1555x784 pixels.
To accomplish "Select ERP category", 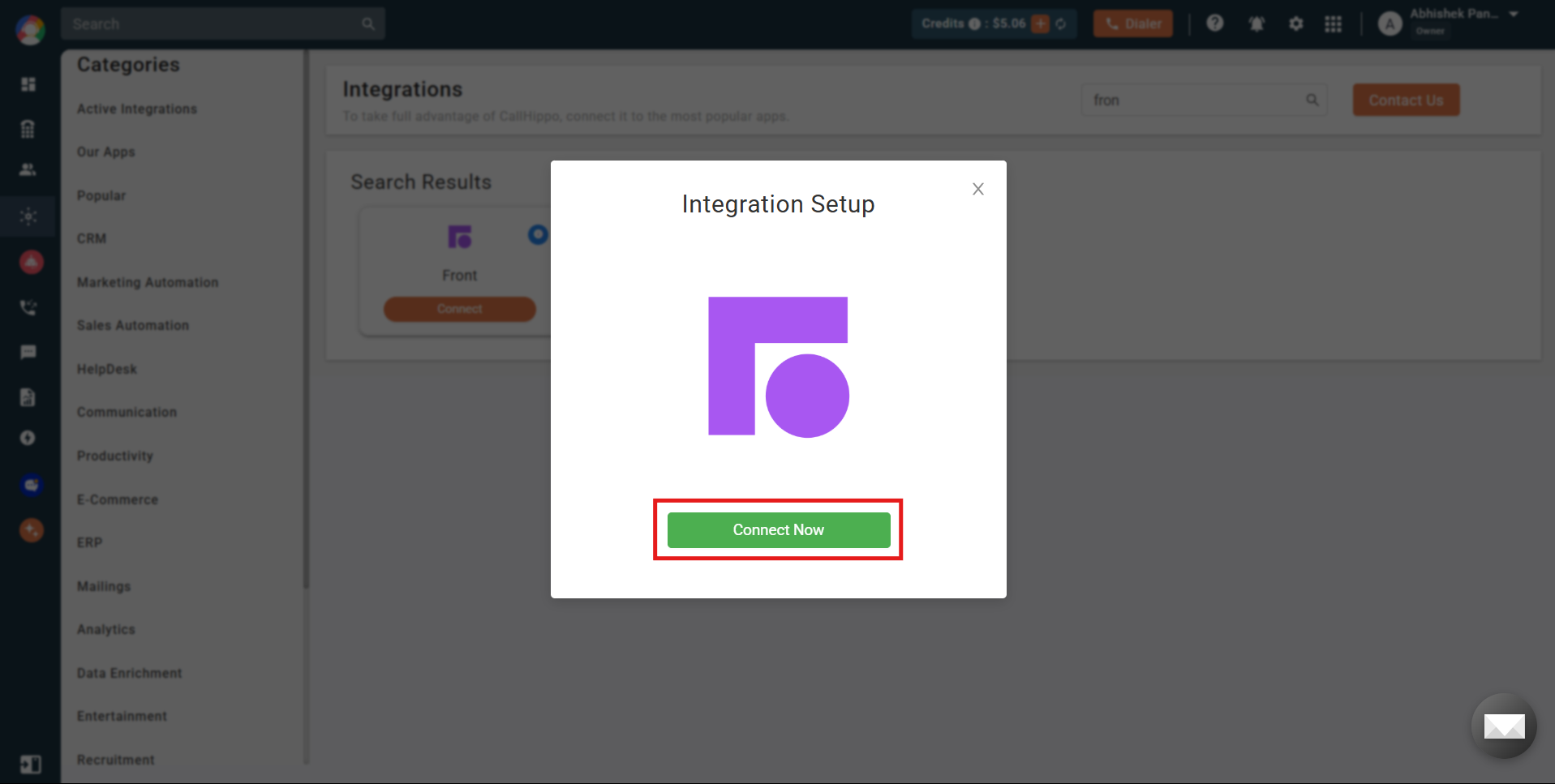I will pyautogui.click(x=89, y=542).
